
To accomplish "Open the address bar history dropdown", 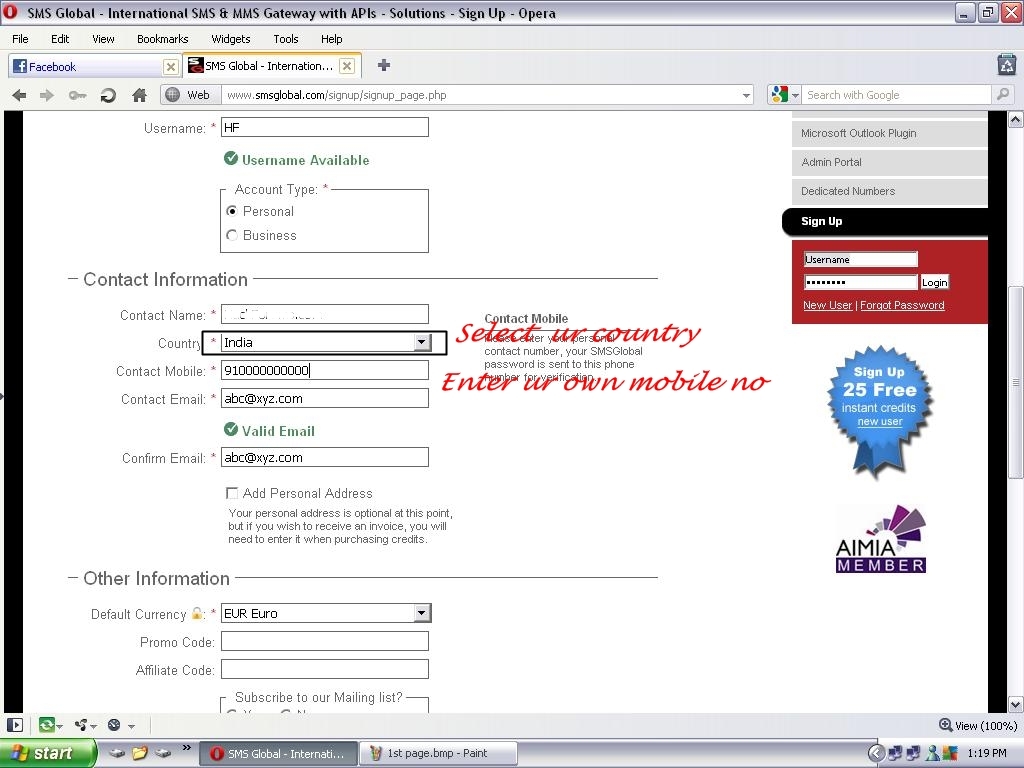I will 746,95.
